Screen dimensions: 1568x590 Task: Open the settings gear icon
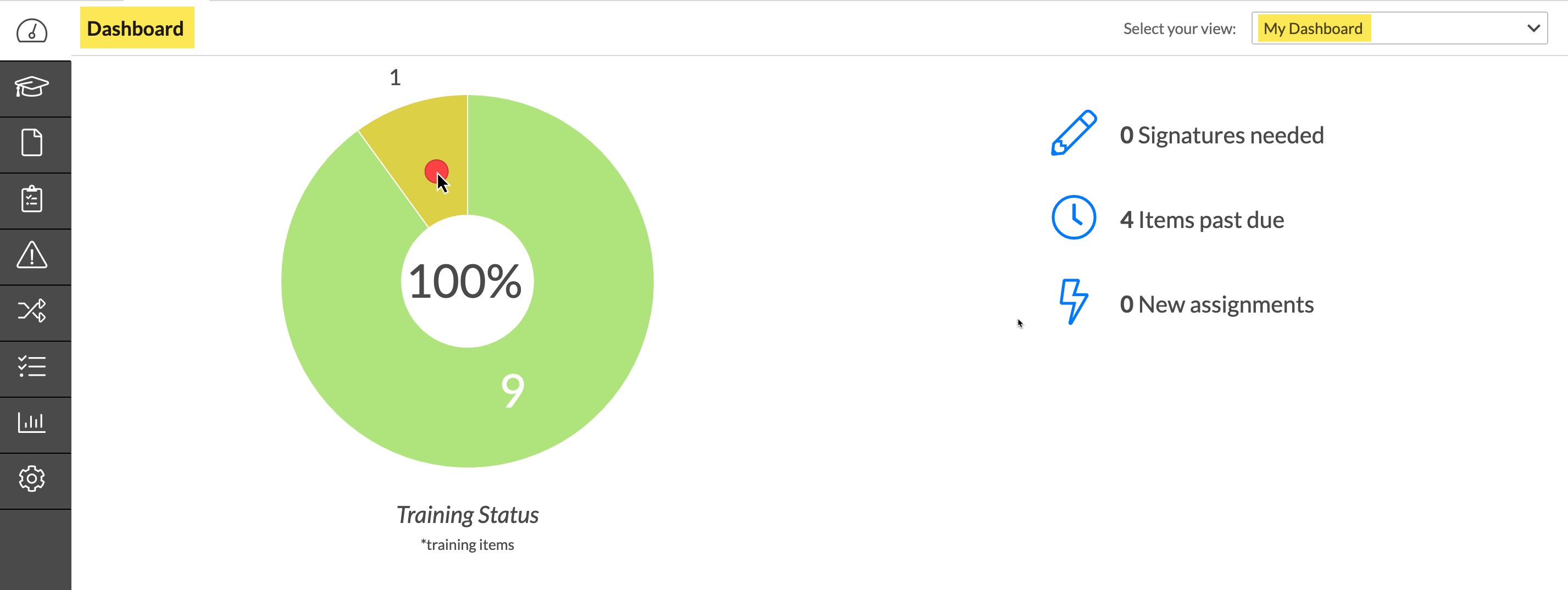click(x=32, y=478)
